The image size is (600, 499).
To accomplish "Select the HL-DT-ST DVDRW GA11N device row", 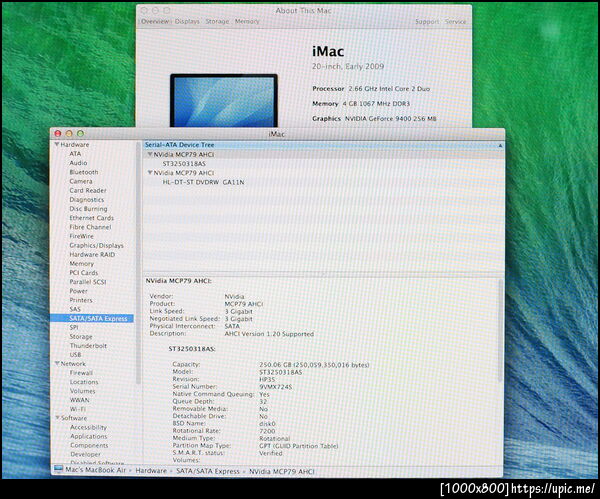I will (x=203, y=182).
